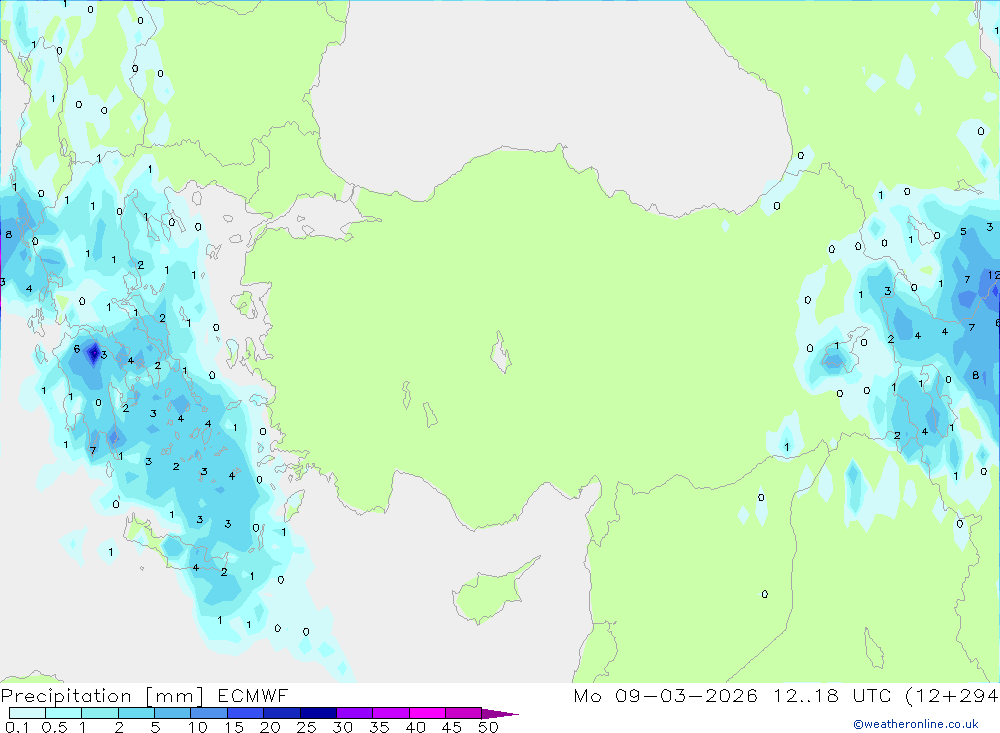Click the "(12+294" forecast offset text
The width and height of the screenshot is (1000, 733).
[x=952, y=696]
